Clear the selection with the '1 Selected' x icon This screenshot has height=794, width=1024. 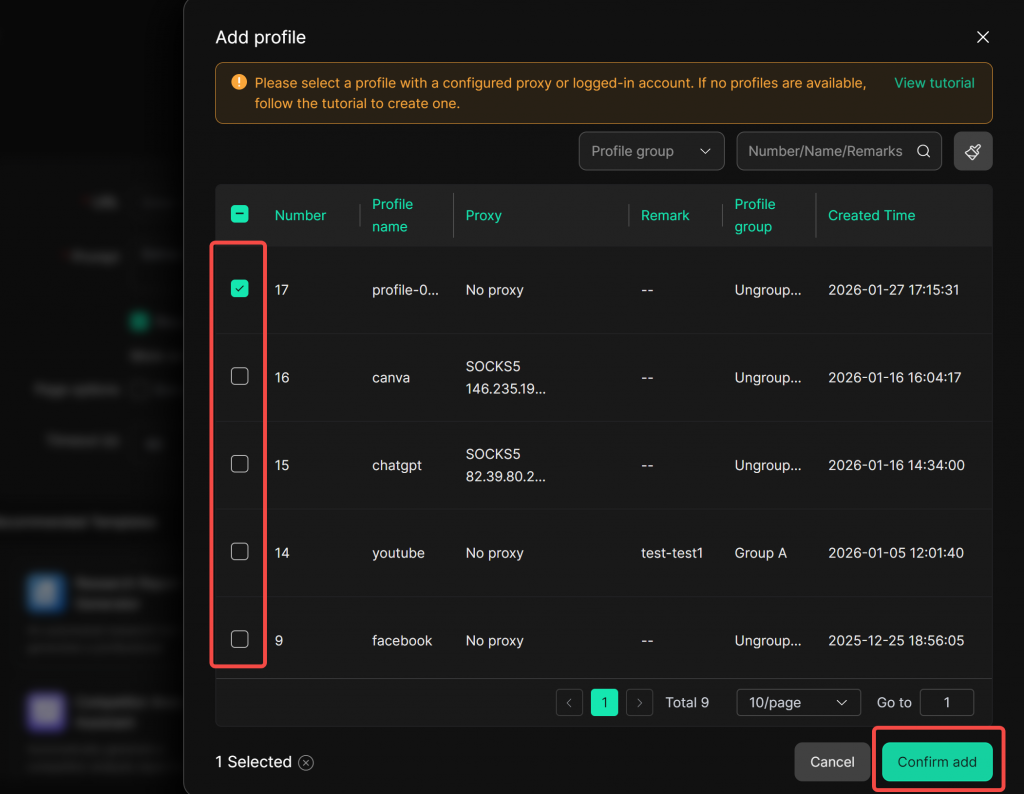(306, 763)
